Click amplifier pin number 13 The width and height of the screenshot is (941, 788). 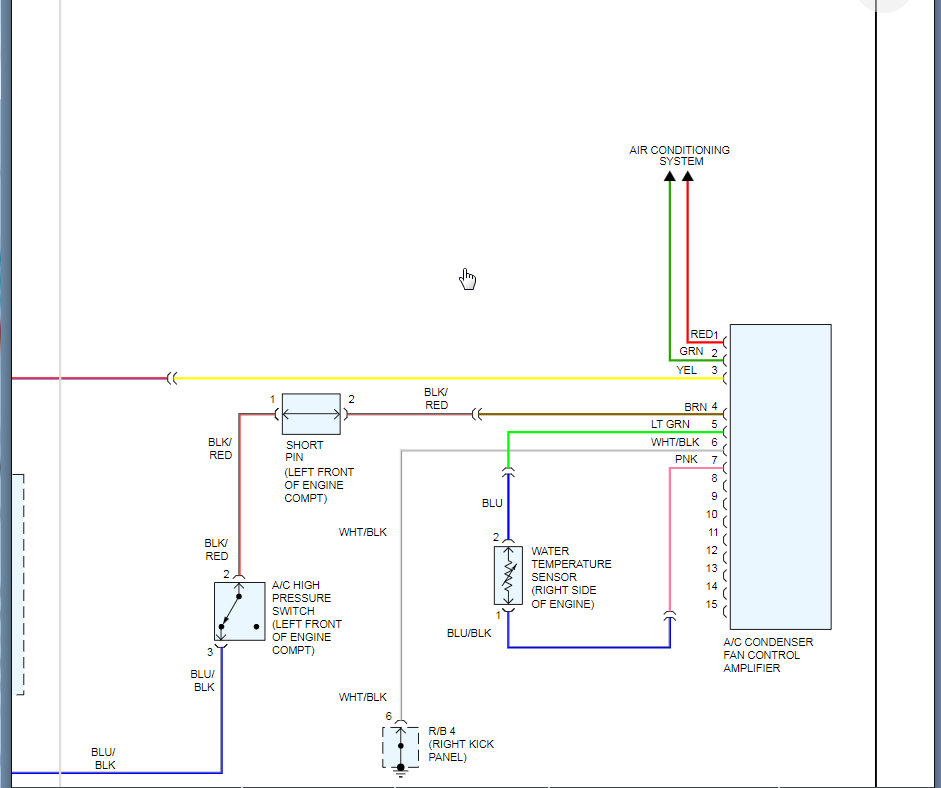tap(712, 568)
